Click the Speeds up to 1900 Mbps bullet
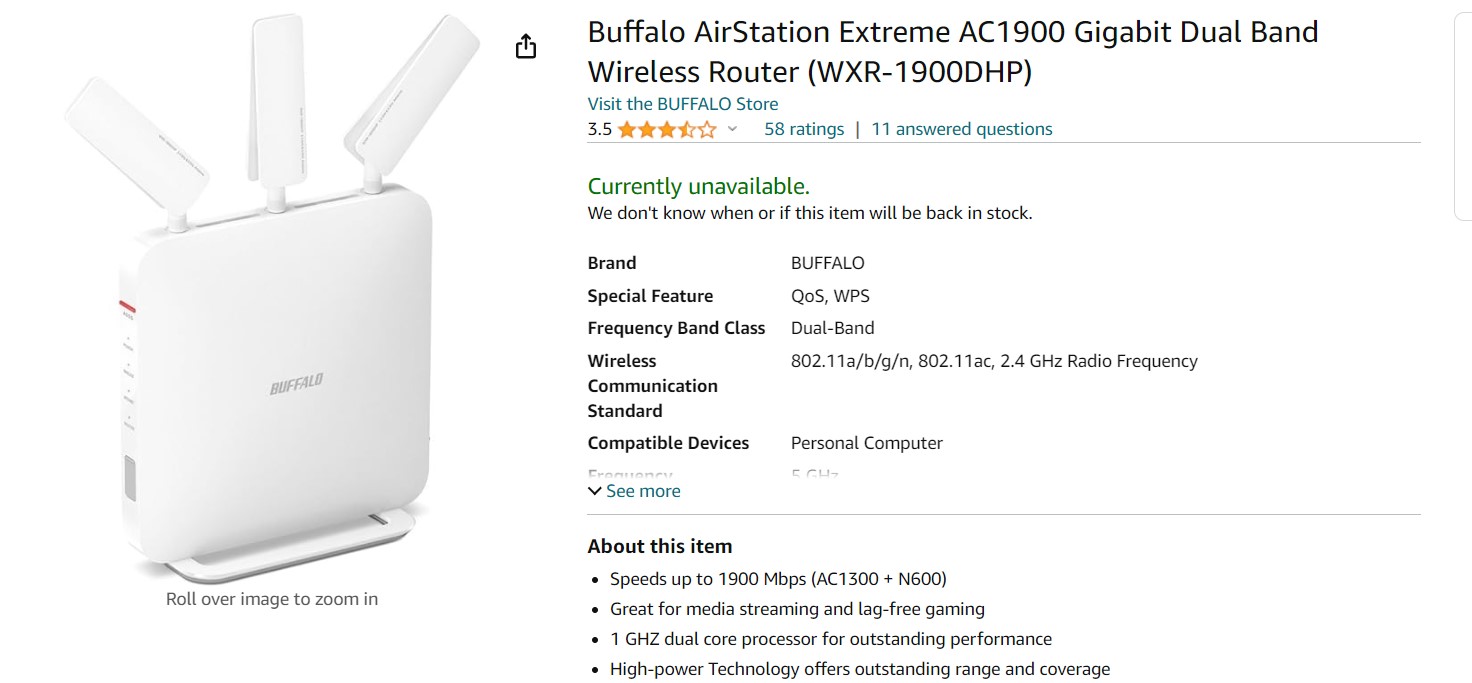 click(778, 578)
